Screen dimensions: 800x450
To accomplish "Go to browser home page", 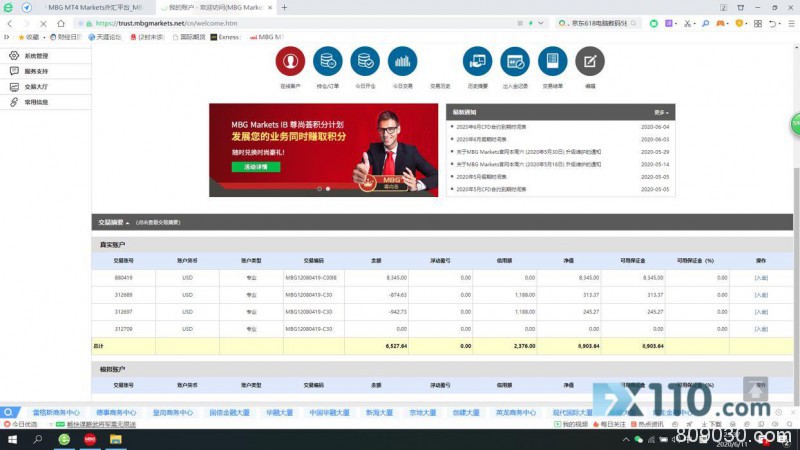I will click(61, 23).
